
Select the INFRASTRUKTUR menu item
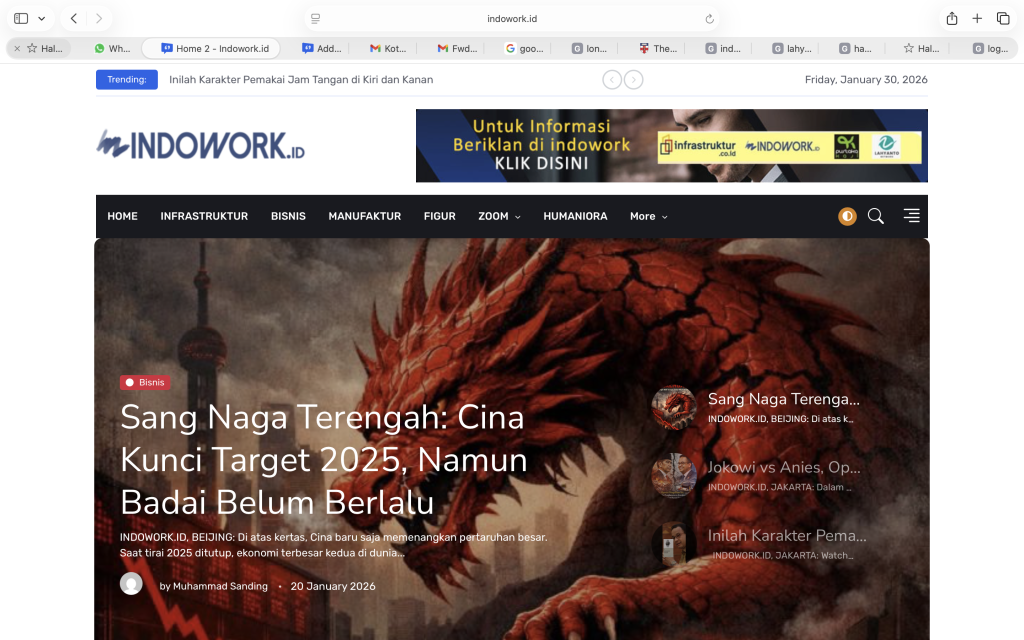click(204, 216)
